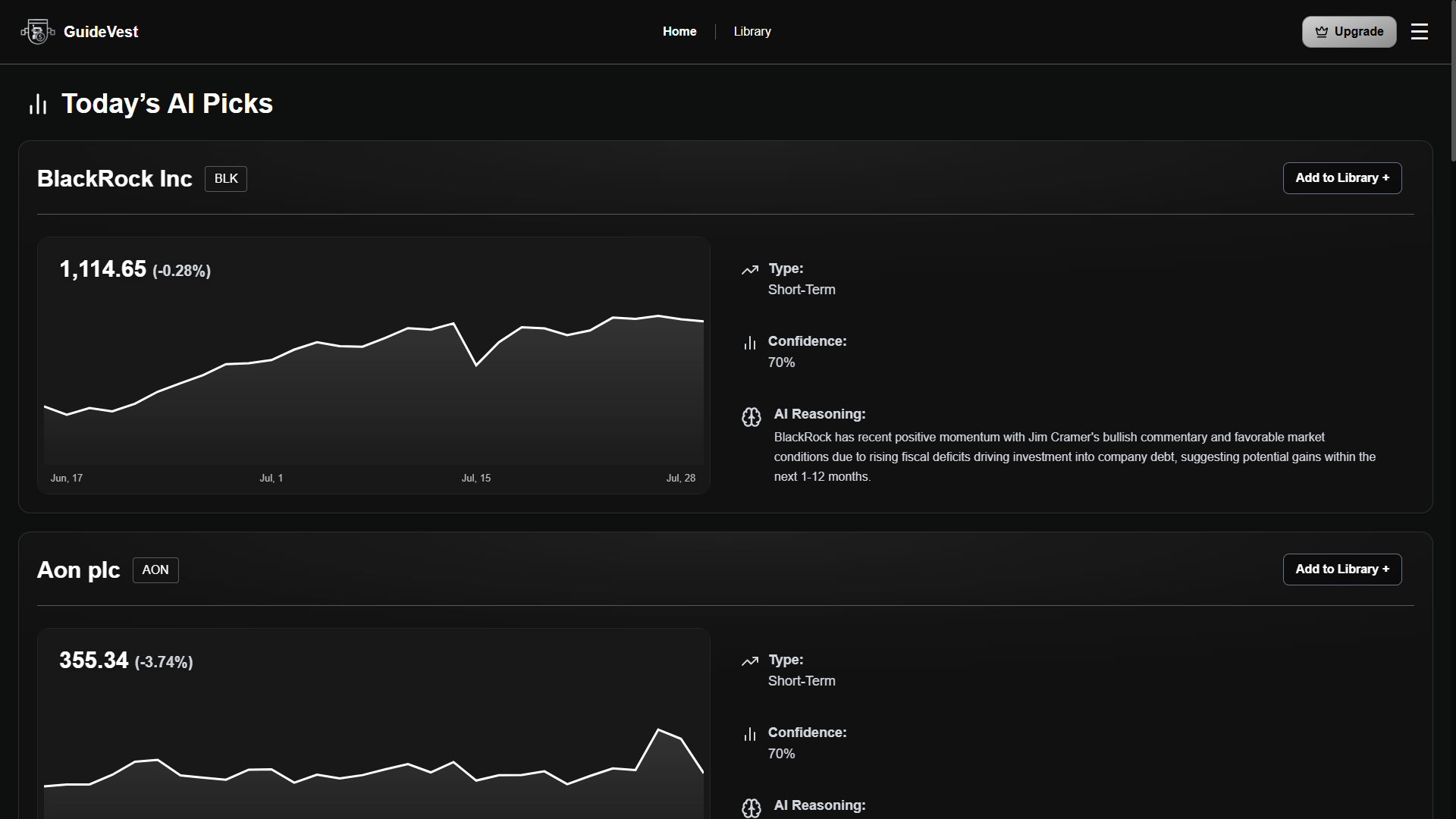Image resolution: width=1456 pixels, height=819 pixels.
Task: Click the 355.34 price value
Action: pos(94,661)
